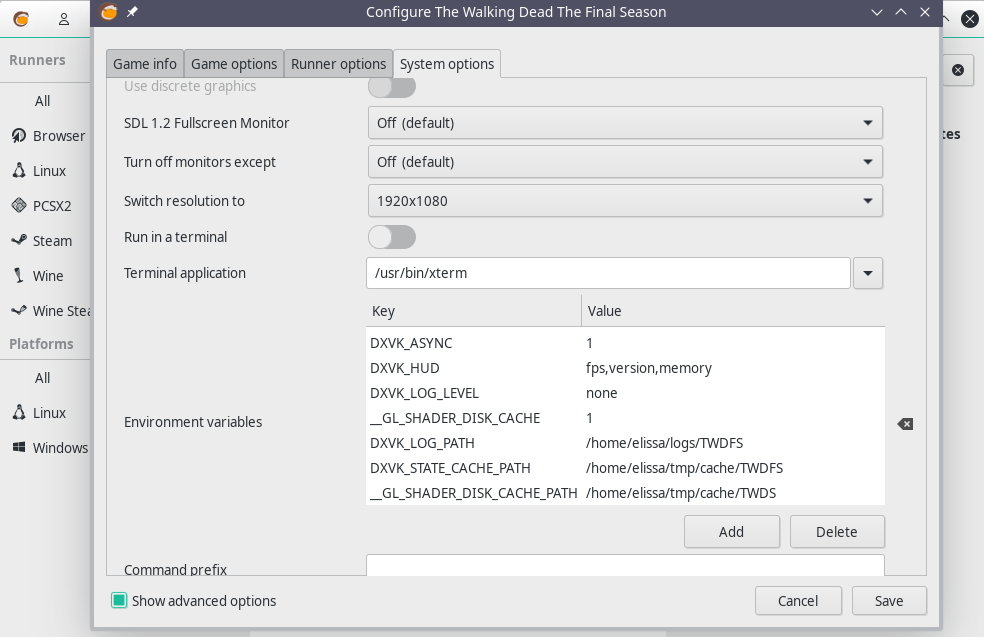Click the /home/elissa/tmp/cache/TWDS value cell

pyautogui.click(x=681, y=494)
